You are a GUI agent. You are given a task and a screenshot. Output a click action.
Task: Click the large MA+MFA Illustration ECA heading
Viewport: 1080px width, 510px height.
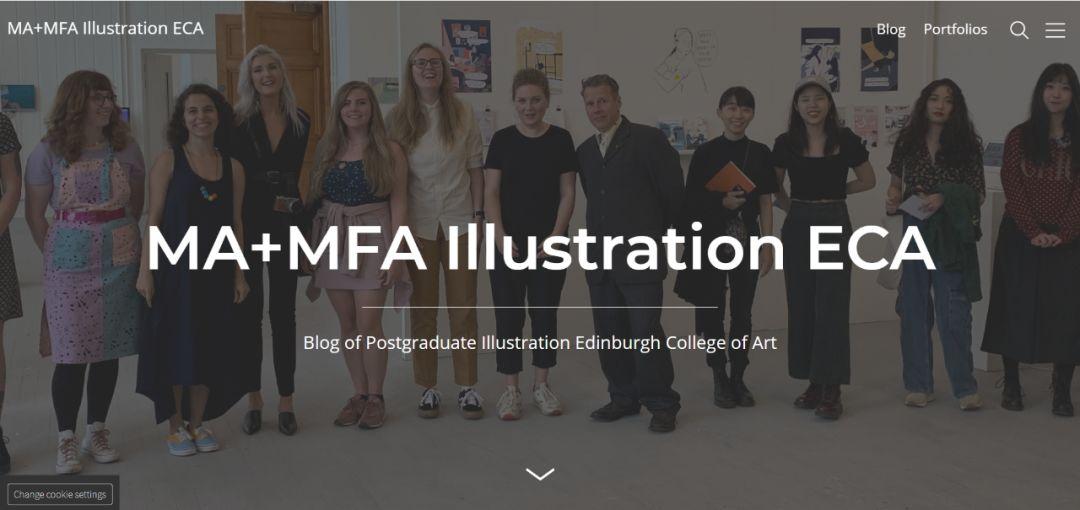(541, 248)
